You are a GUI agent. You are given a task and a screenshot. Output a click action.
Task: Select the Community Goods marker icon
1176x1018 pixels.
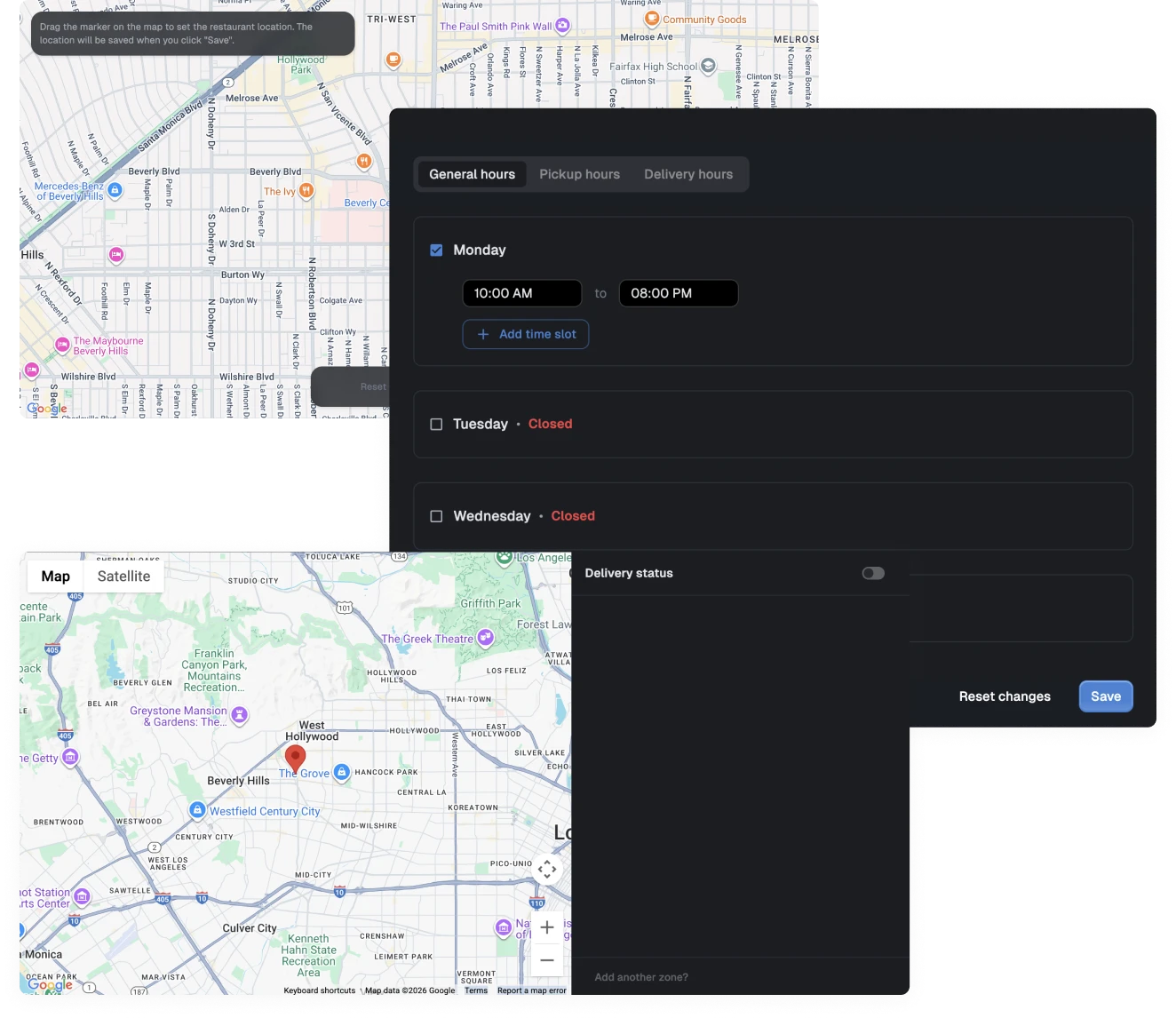pos(653,18)
